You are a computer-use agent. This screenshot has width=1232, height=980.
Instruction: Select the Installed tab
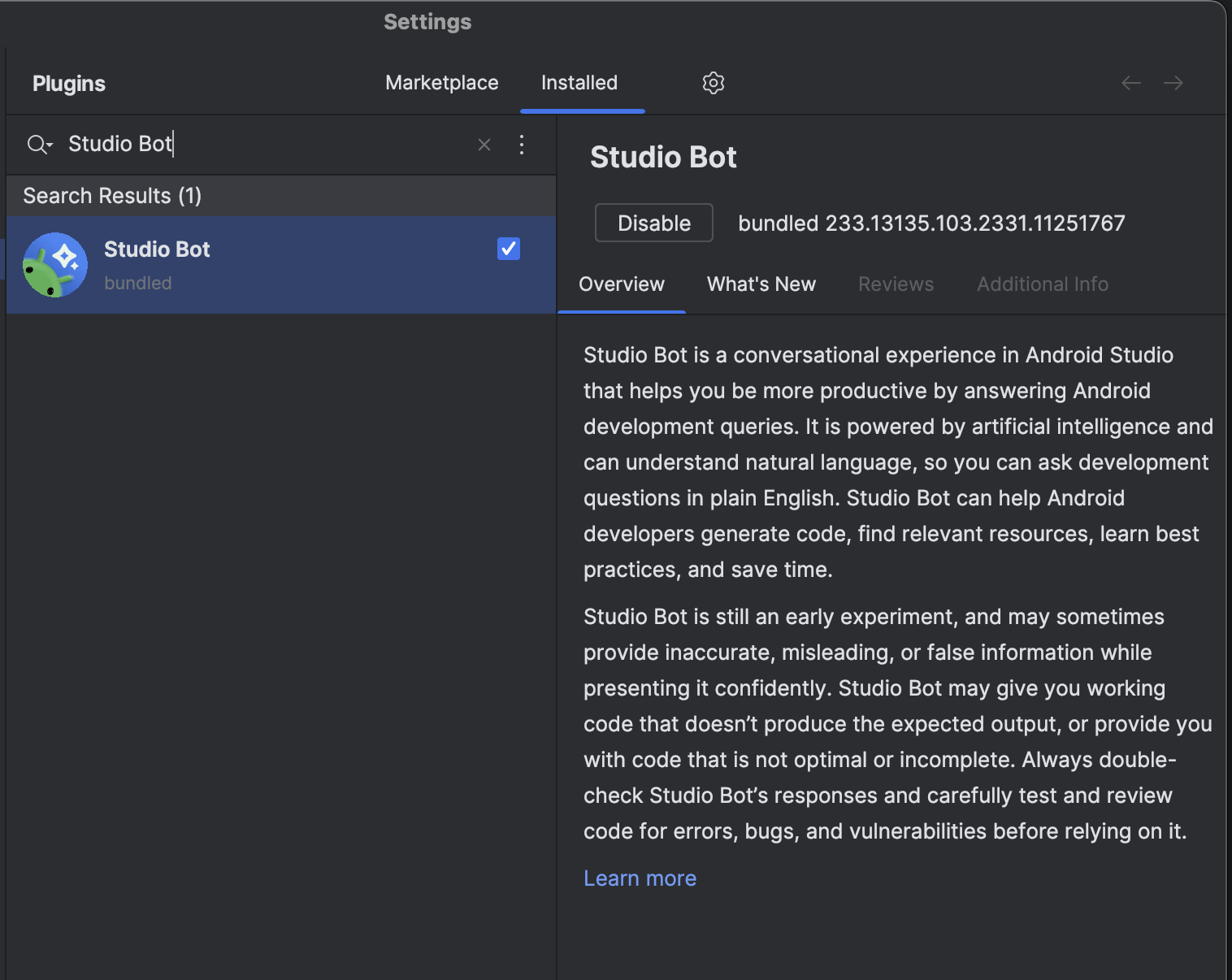[579, 83]
